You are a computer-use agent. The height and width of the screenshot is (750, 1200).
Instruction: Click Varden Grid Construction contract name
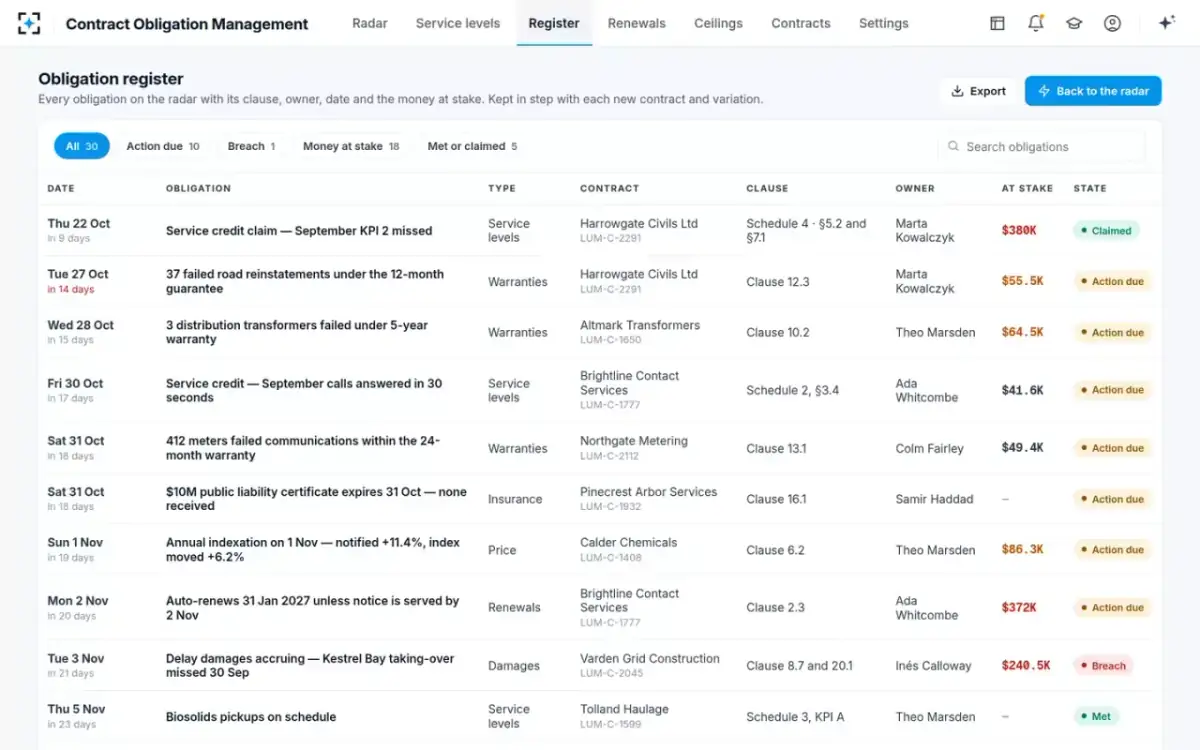coord(650,659)
